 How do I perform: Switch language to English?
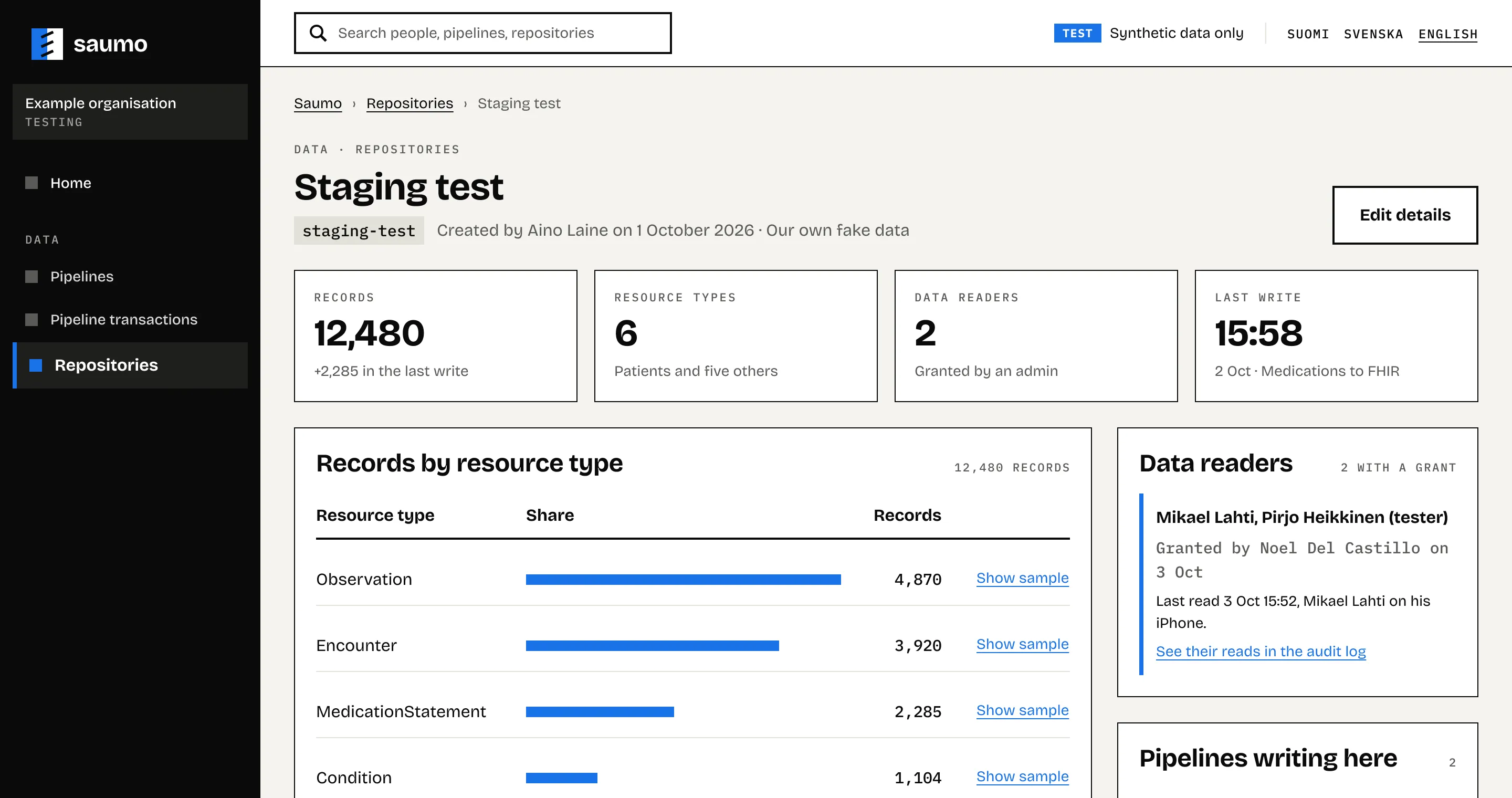[x=1447, y=34]
